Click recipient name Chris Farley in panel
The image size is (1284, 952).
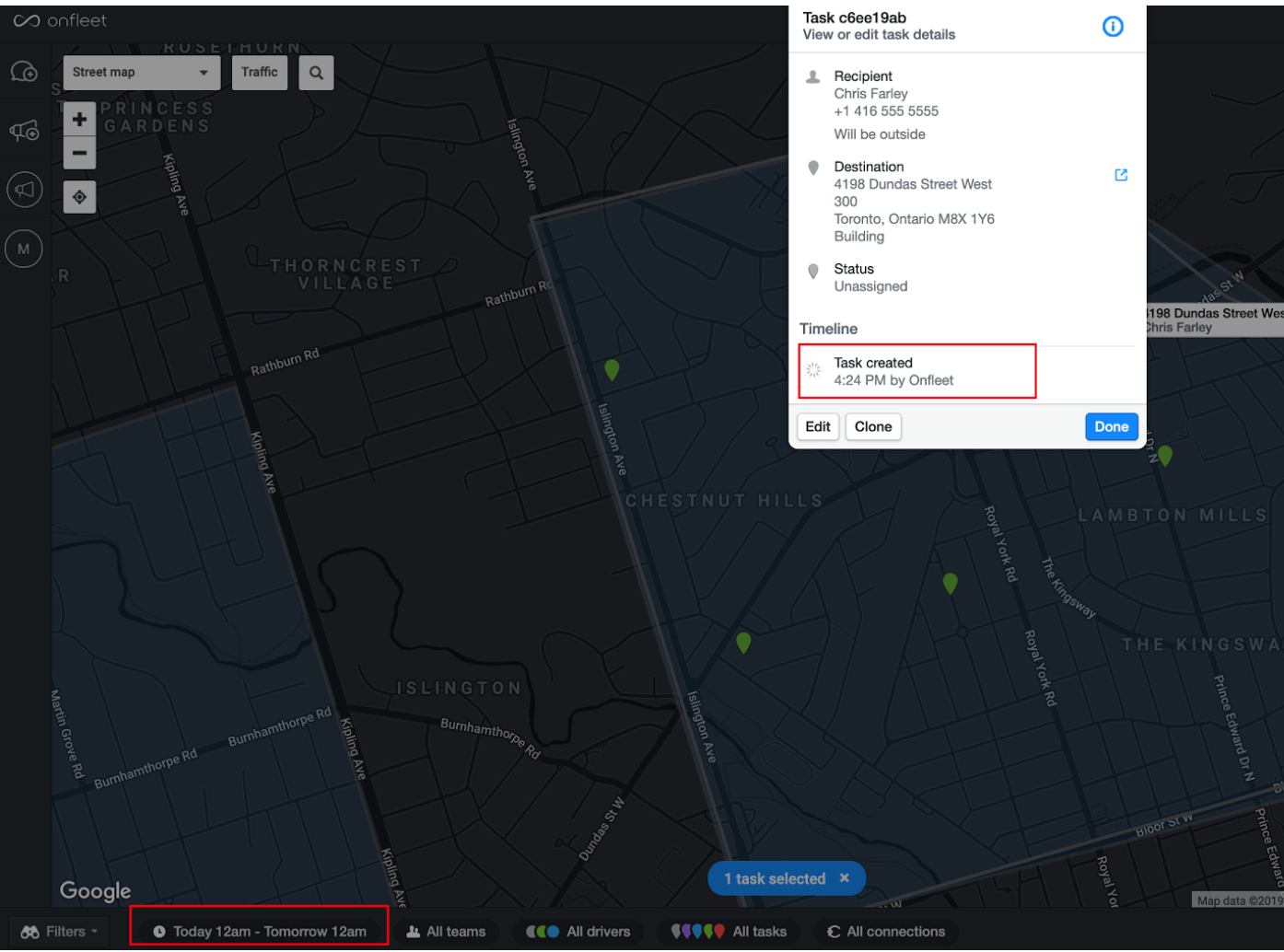pos(871,94)
